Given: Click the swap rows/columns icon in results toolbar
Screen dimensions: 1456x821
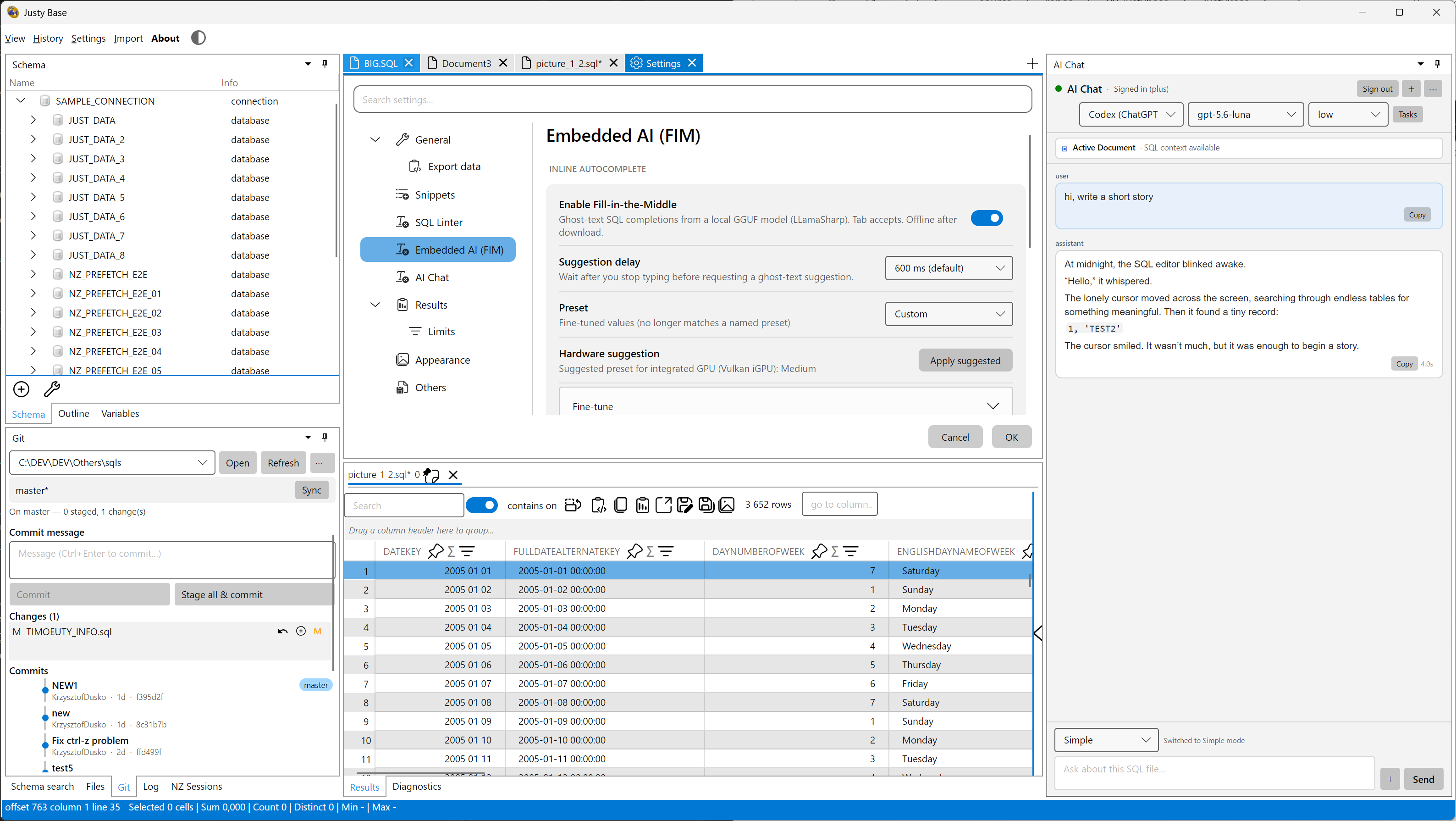Looking at the screenshot, I should [x=573, y=505].
